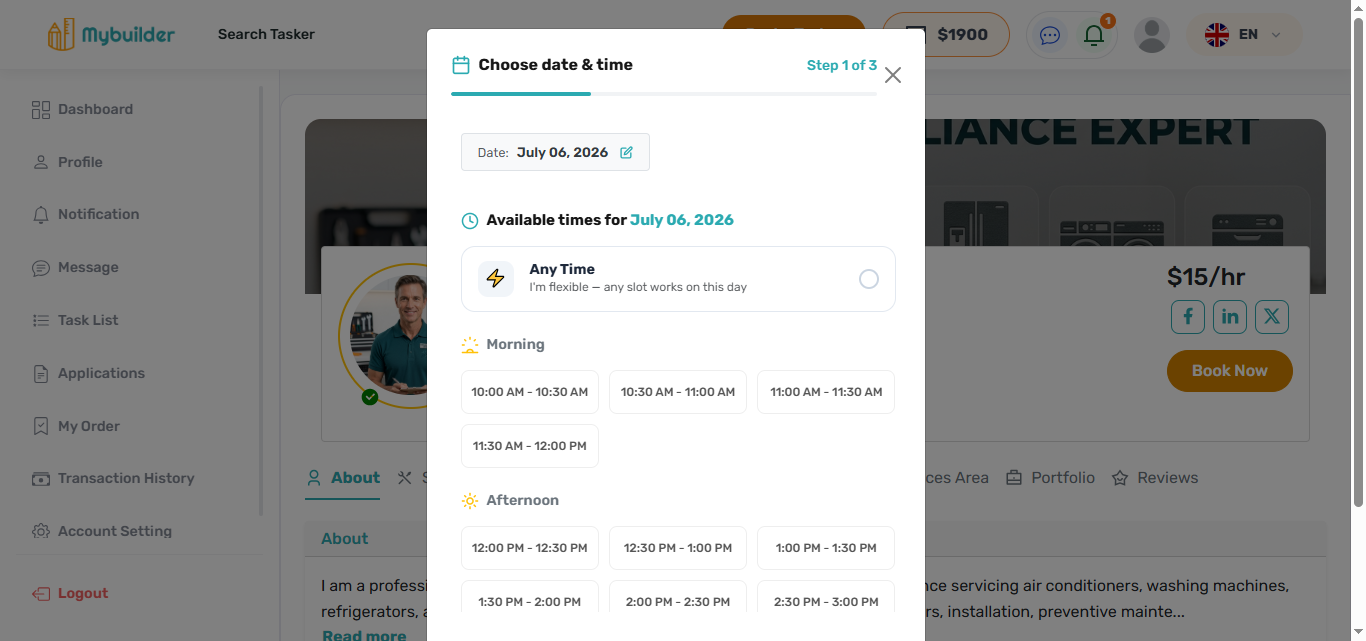
Task: Pick the 11:30 AM - 12:00 PM slot
Action: pyautogui.click(x=530, y=446)
